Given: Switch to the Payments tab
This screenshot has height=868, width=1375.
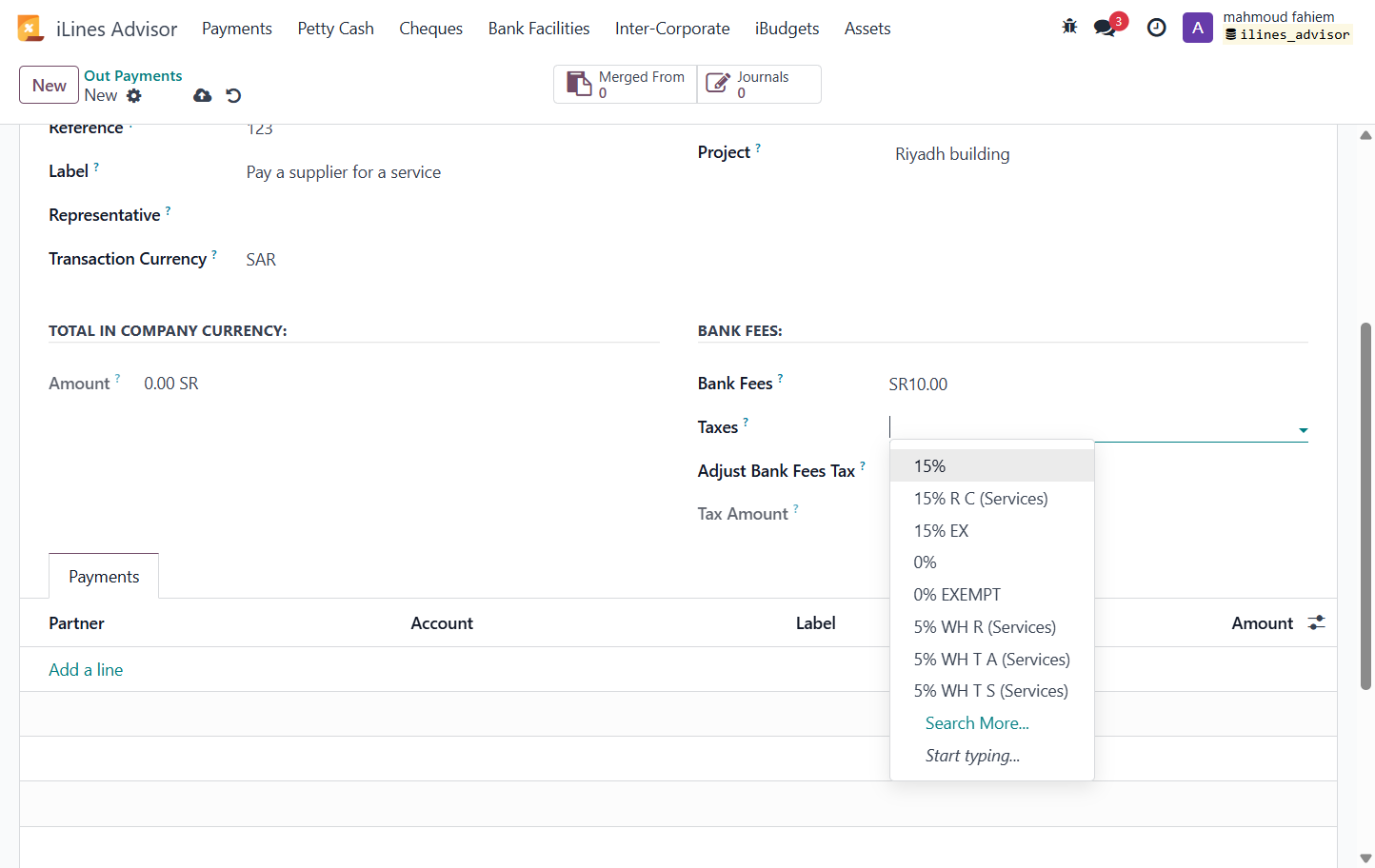Looking at the screenshot, I should click(104, 576).
